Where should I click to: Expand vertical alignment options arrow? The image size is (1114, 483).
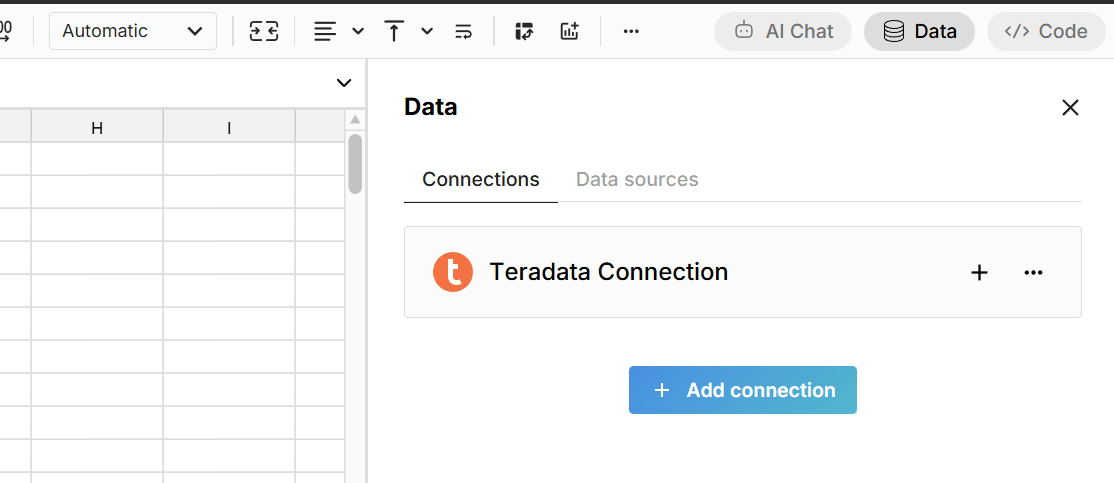pyautogui.click(x=427, y=31)
